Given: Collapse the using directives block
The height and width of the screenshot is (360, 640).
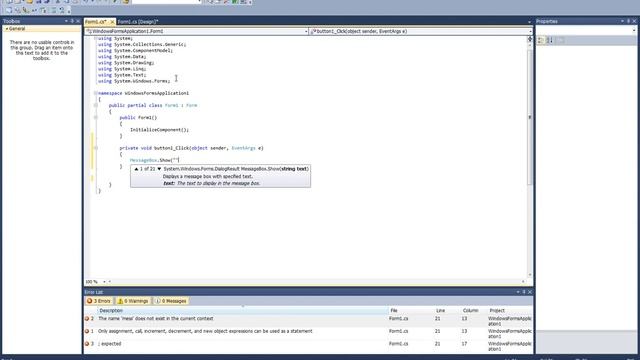Looking at the screenshot, I should pos(96,38).
